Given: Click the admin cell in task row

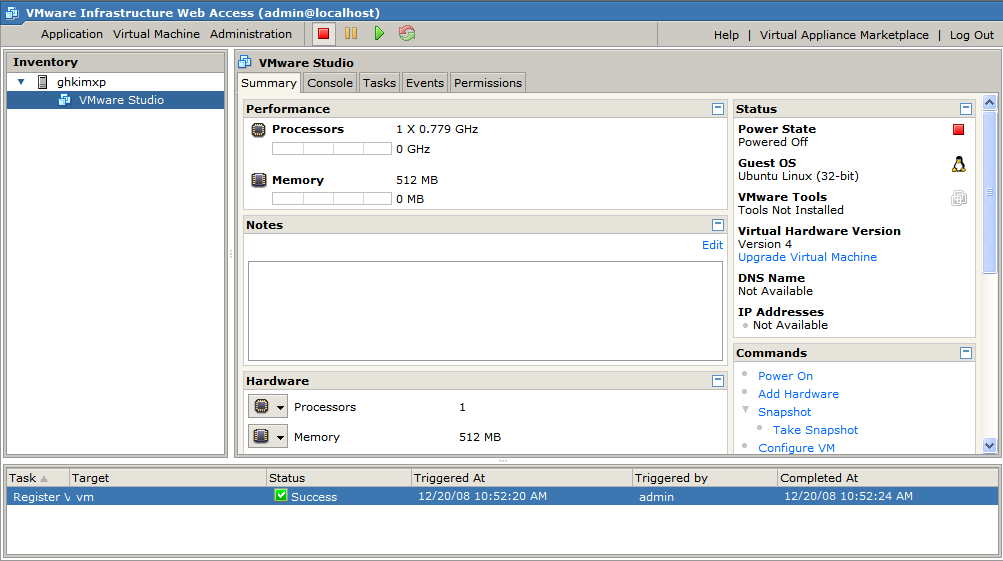Looking at the screenshot, I should pyautogui.click(x=656, y=497).
